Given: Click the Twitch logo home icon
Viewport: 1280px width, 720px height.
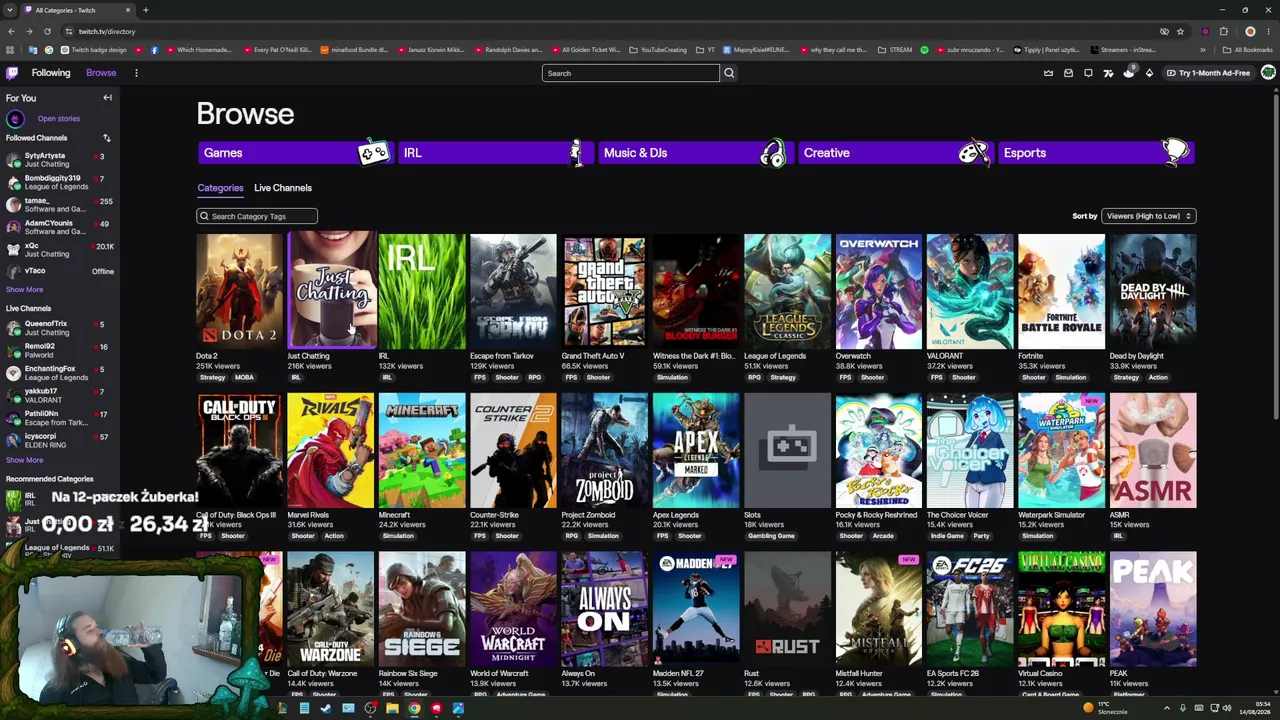Looking at the screenshot, I should 12,73.
